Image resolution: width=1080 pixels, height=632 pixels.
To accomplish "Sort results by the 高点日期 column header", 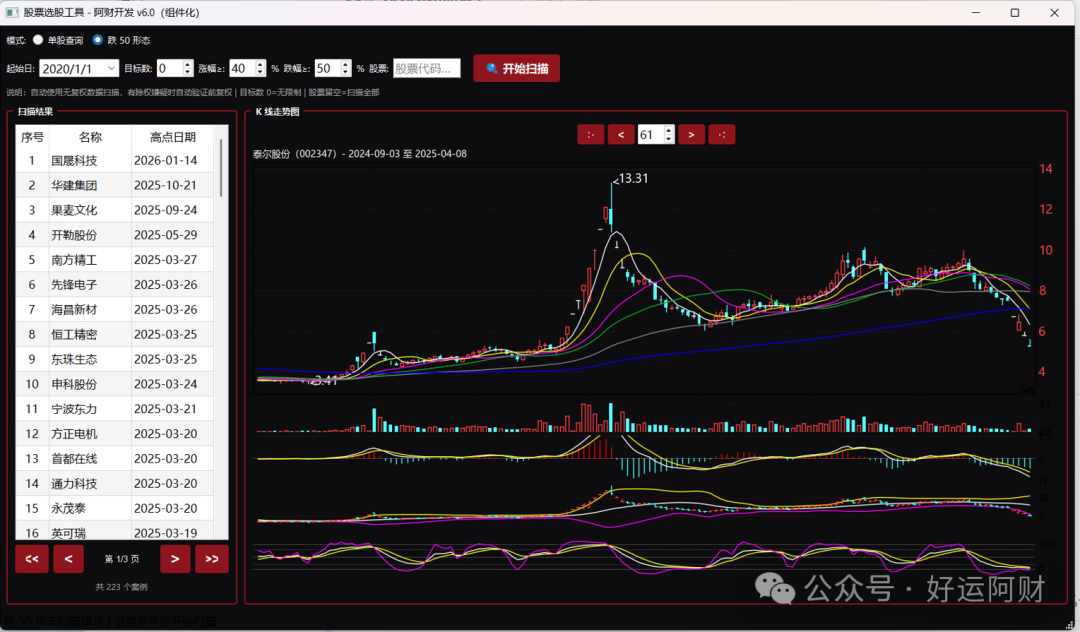I will [x=172, y=137].
